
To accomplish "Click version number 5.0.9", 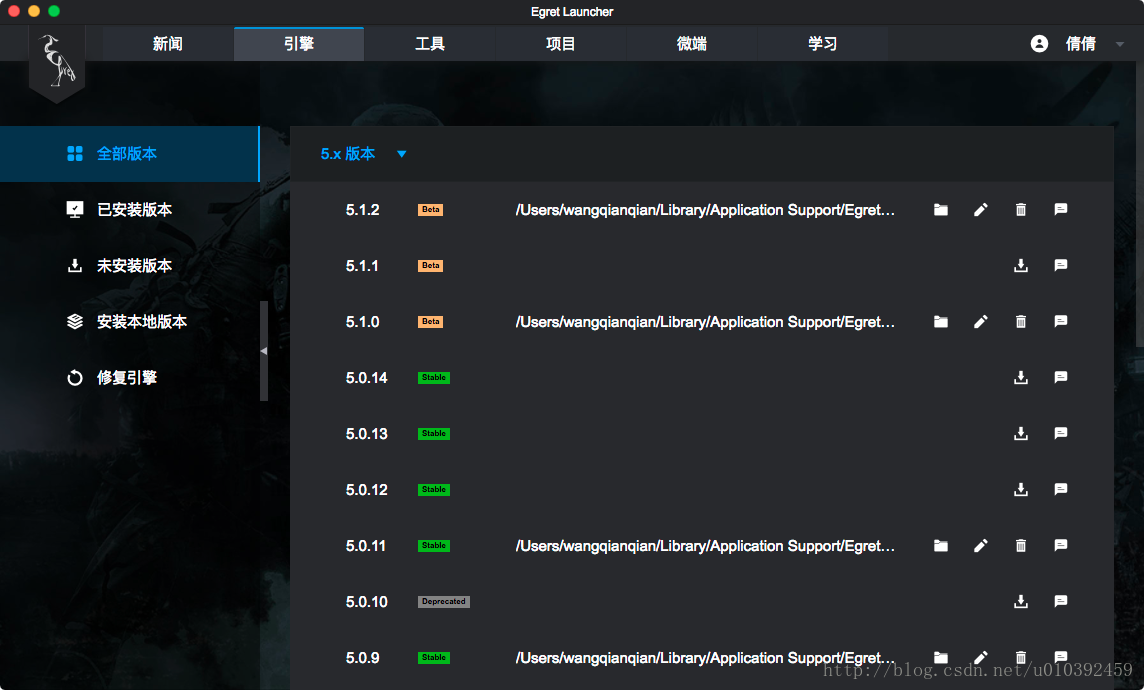I will coord(363,658).
